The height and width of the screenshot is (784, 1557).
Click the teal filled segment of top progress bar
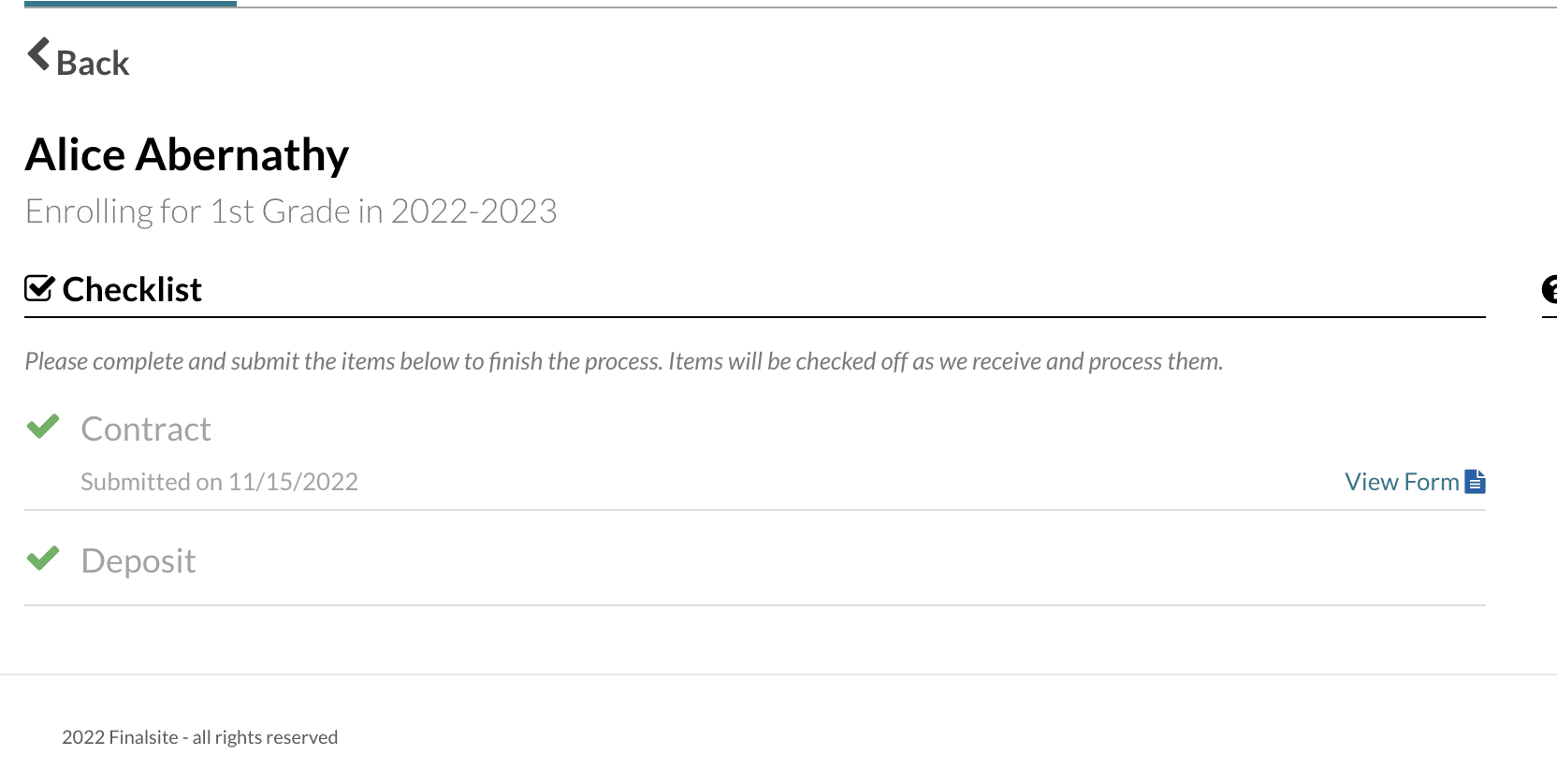(x=130, y=4)
